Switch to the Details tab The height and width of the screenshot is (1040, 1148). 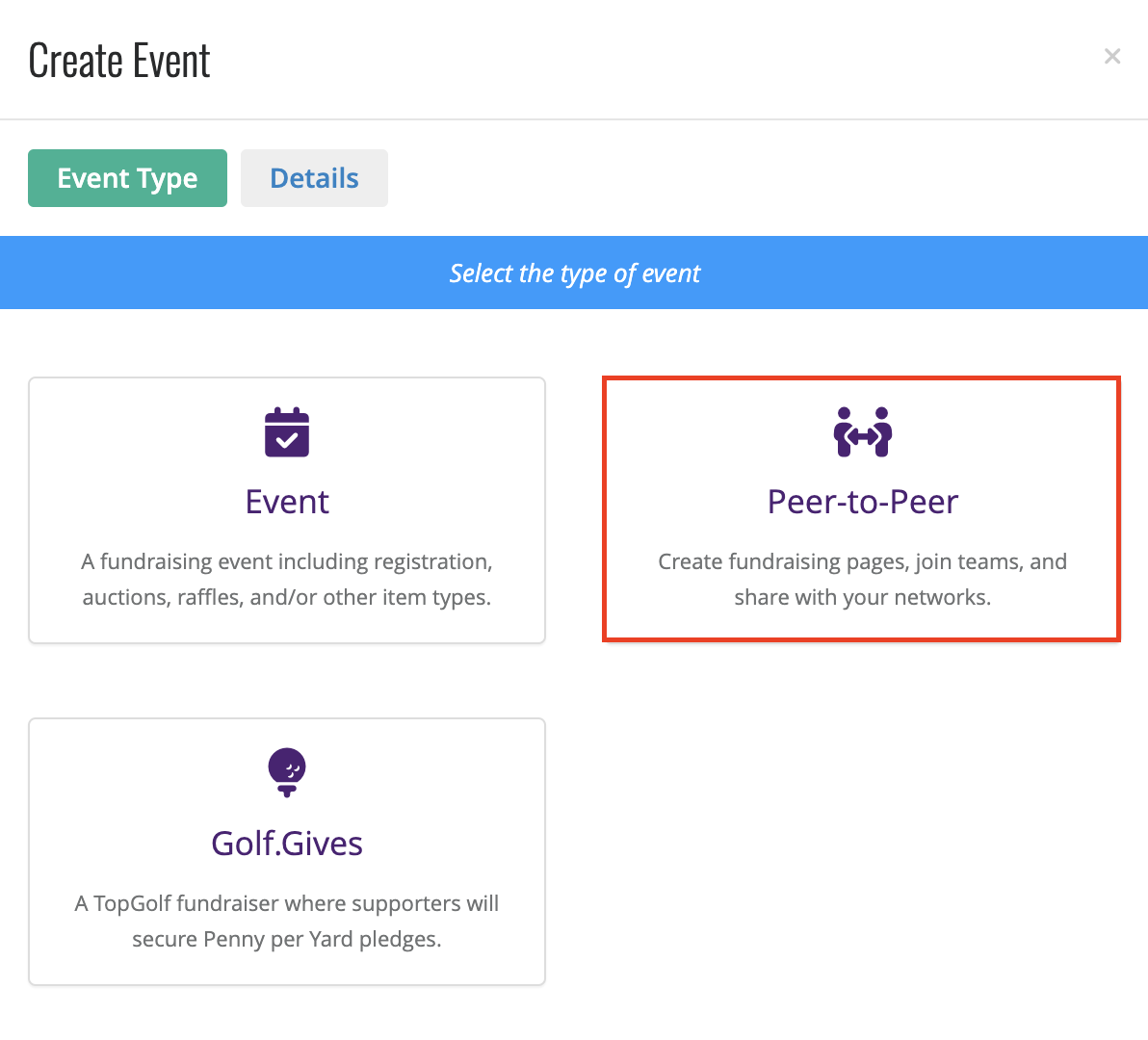(314, 178)
